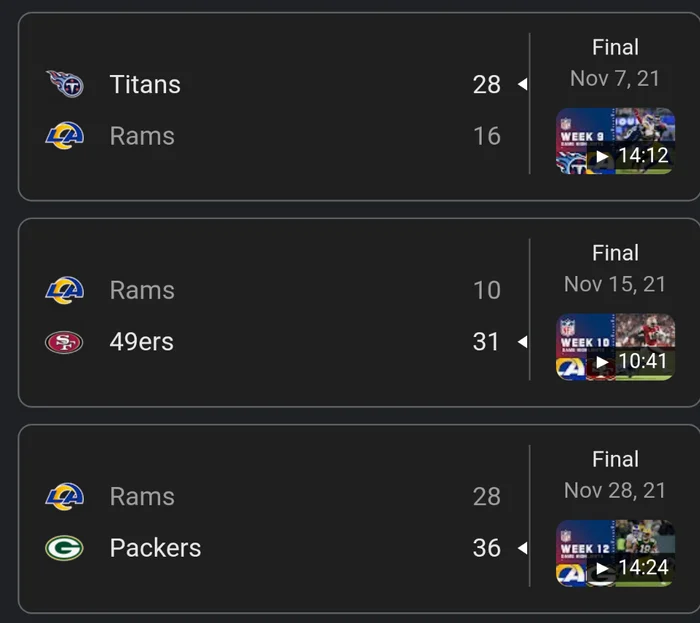
Task: Open the Titans team name link
Action: coord(145,84)
